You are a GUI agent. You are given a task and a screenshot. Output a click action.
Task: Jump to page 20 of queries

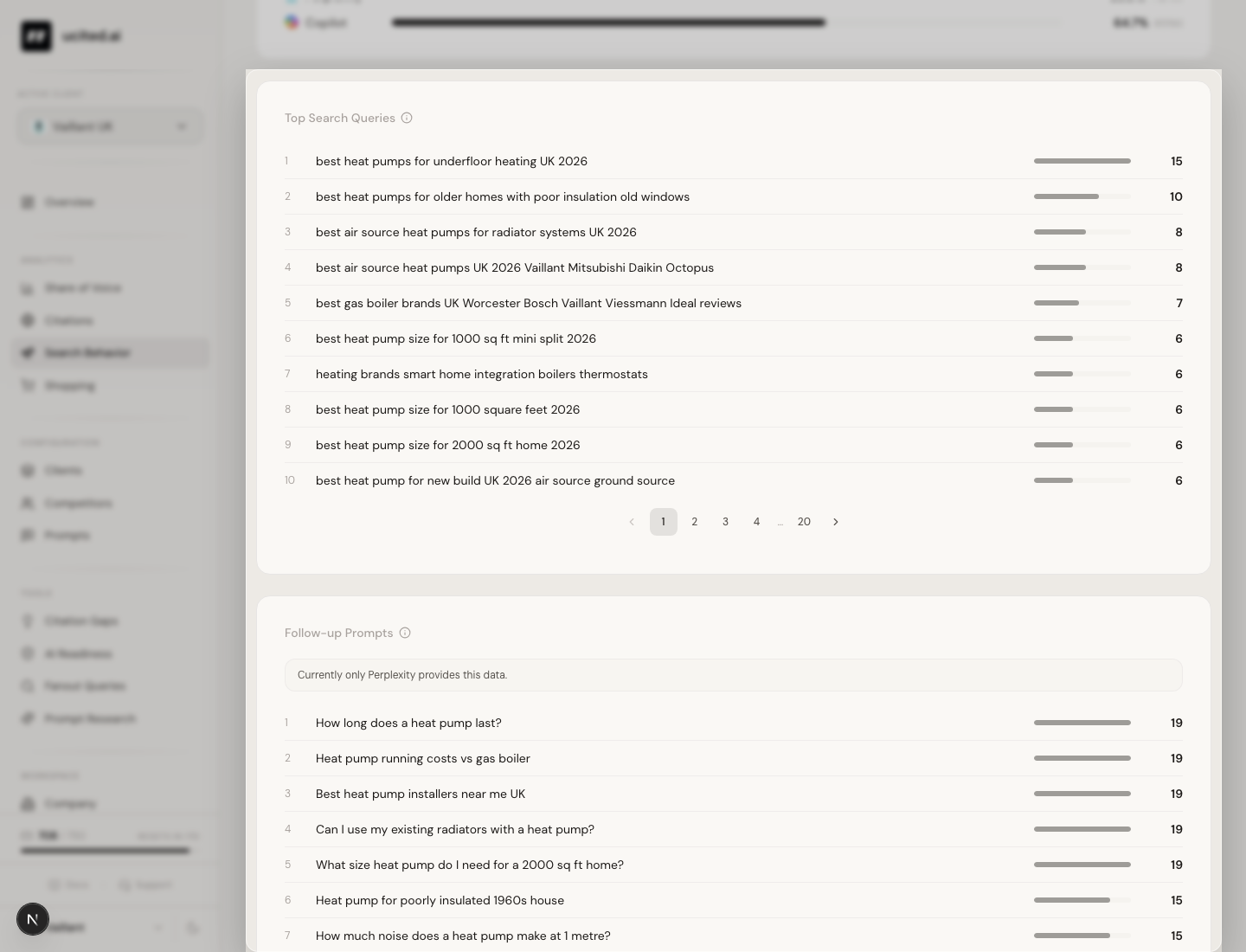804,522
